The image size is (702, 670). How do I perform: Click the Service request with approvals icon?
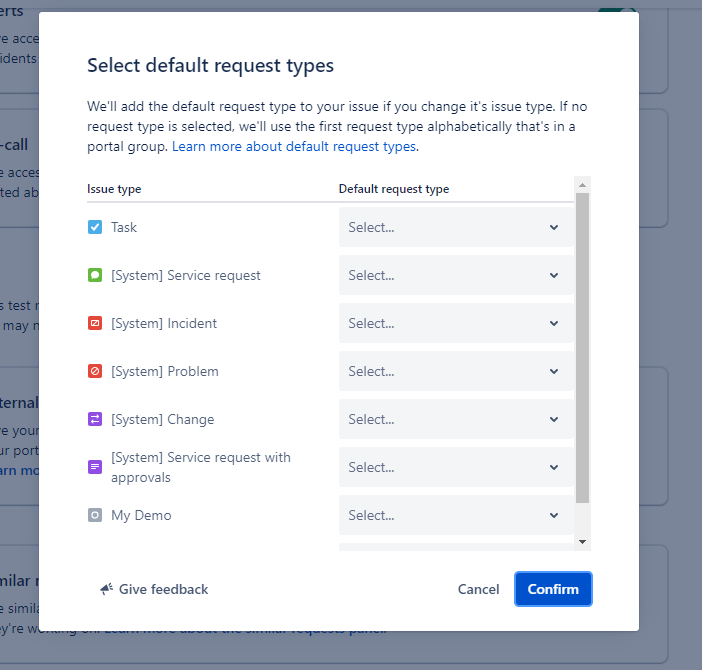pos(95,467)
